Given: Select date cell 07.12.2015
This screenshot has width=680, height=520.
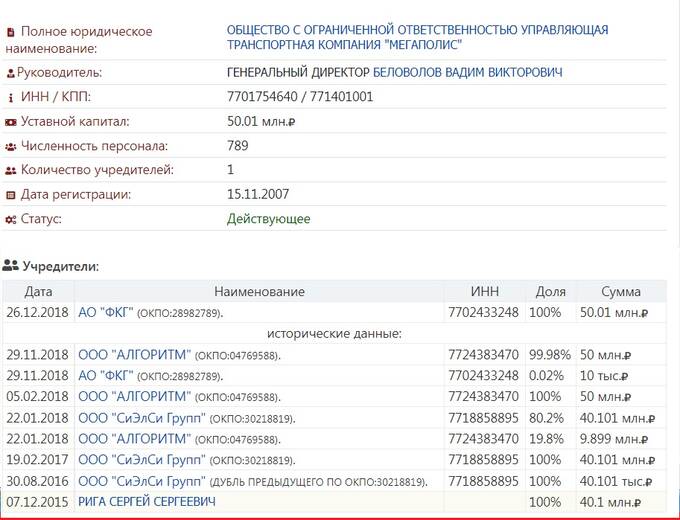Looking at the screenshot, I should [x=37, y=502].
